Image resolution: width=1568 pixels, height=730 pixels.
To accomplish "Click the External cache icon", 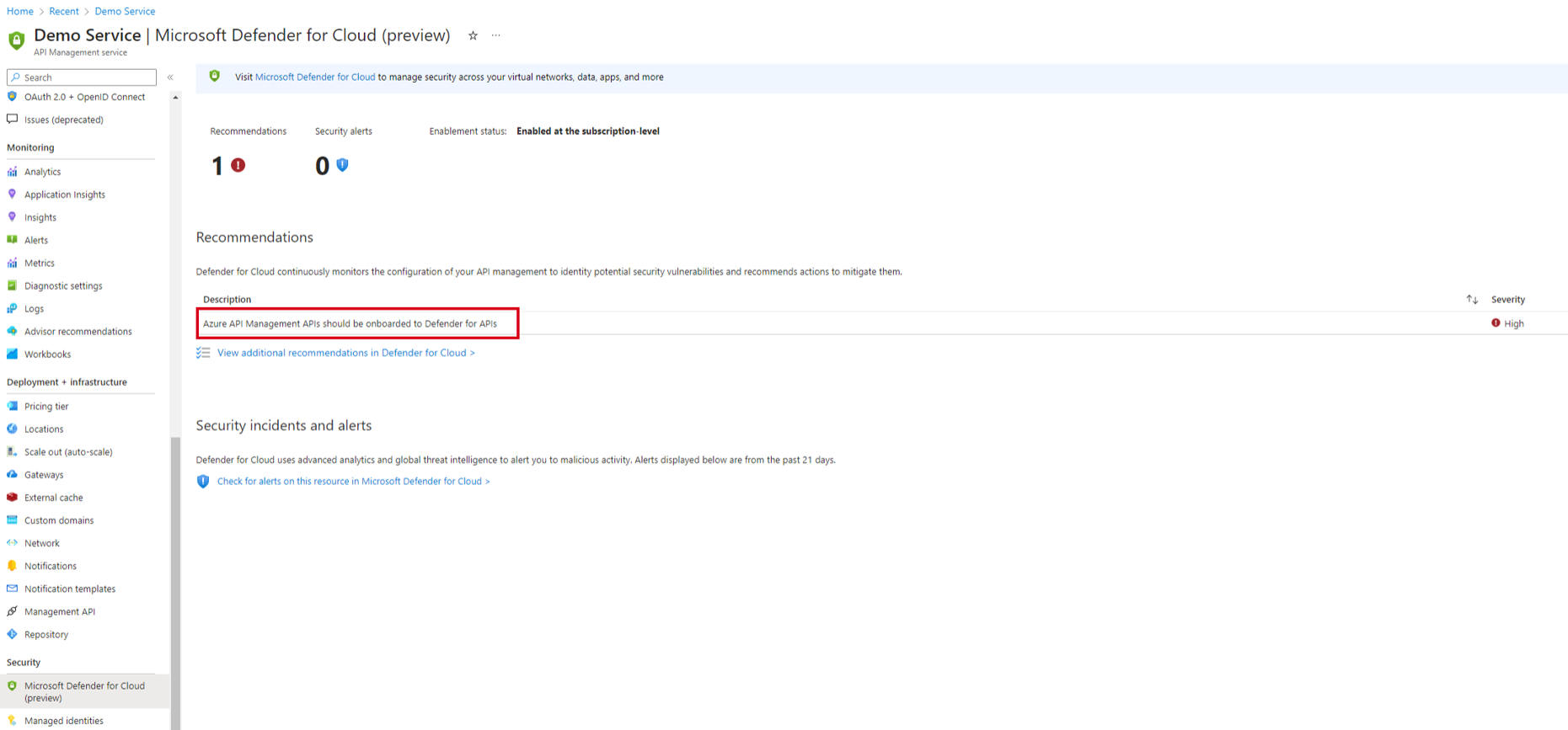I will tap(12, 497).
